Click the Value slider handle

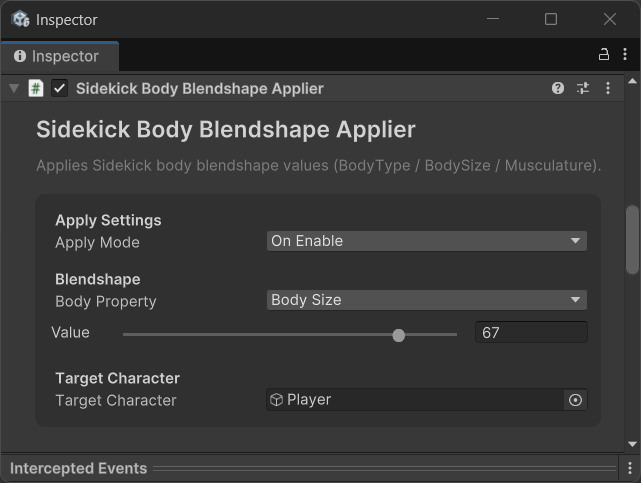pos(399,335)
